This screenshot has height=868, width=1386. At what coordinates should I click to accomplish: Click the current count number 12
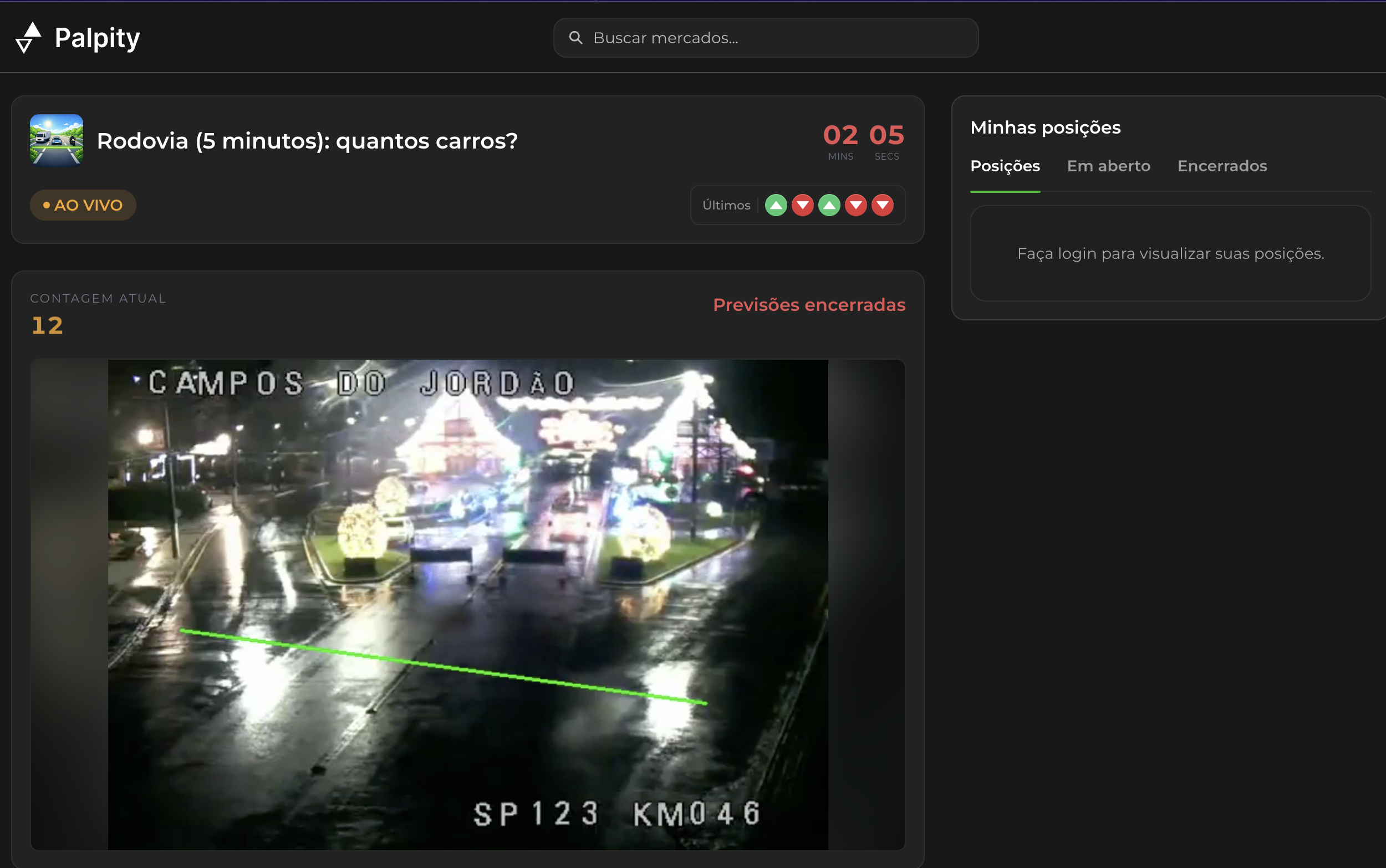[x=47, y=325]
